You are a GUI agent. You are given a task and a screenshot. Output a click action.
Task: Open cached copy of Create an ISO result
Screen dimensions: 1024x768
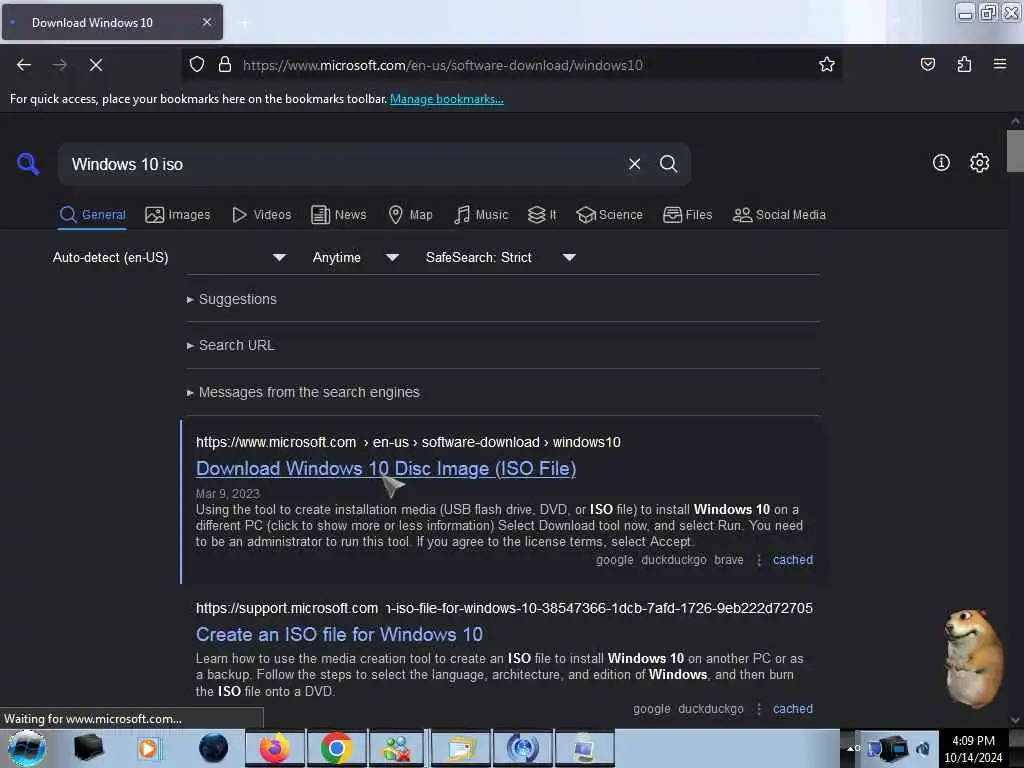pyautogui.click(x=793, y=709)
